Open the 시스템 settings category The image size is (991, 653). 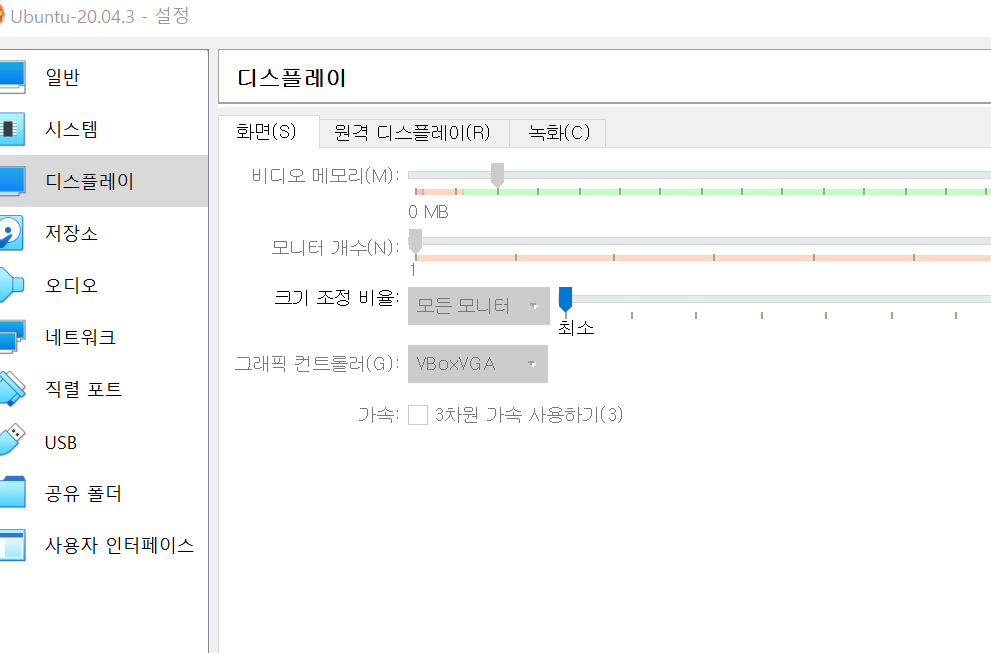coord(104,129)
